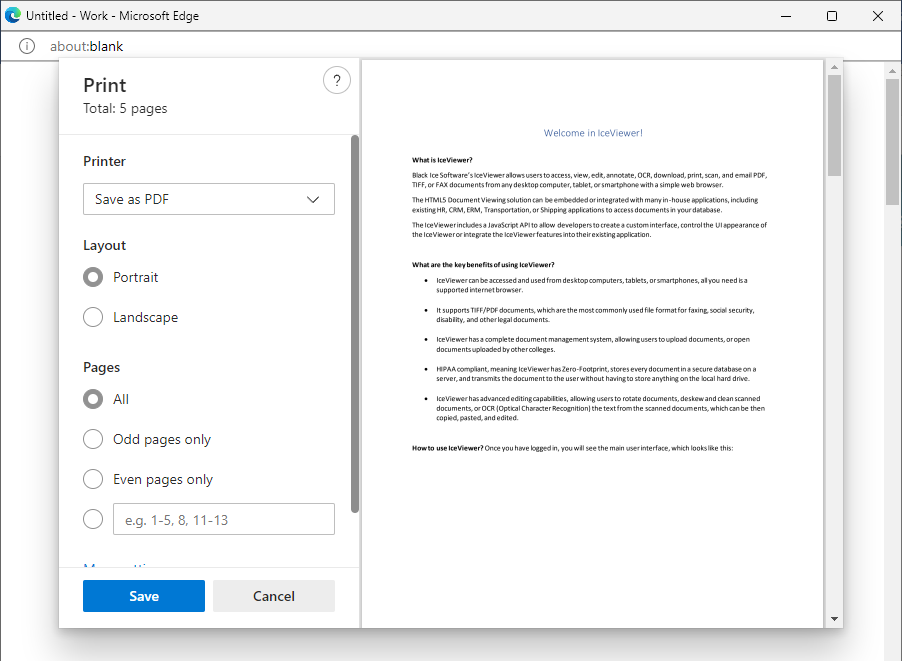Select the custom page range radio button

(93, 519)
